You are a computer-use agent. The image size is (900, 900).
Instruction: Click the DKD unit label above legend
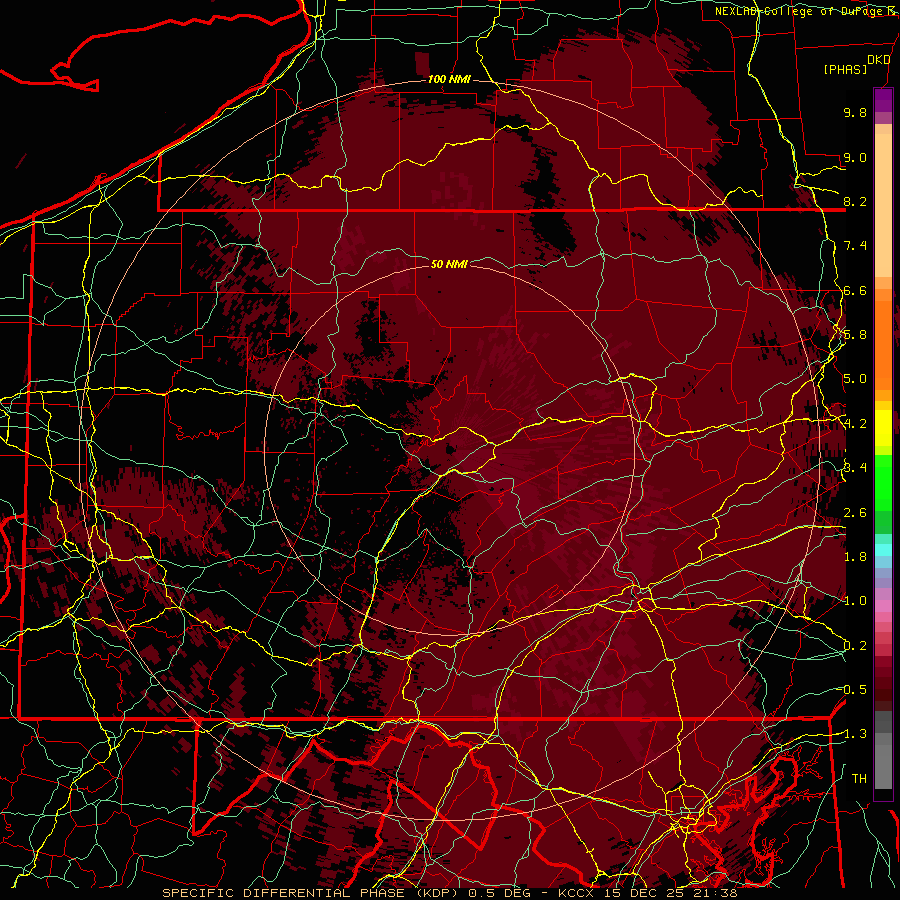tap(878, 60)
